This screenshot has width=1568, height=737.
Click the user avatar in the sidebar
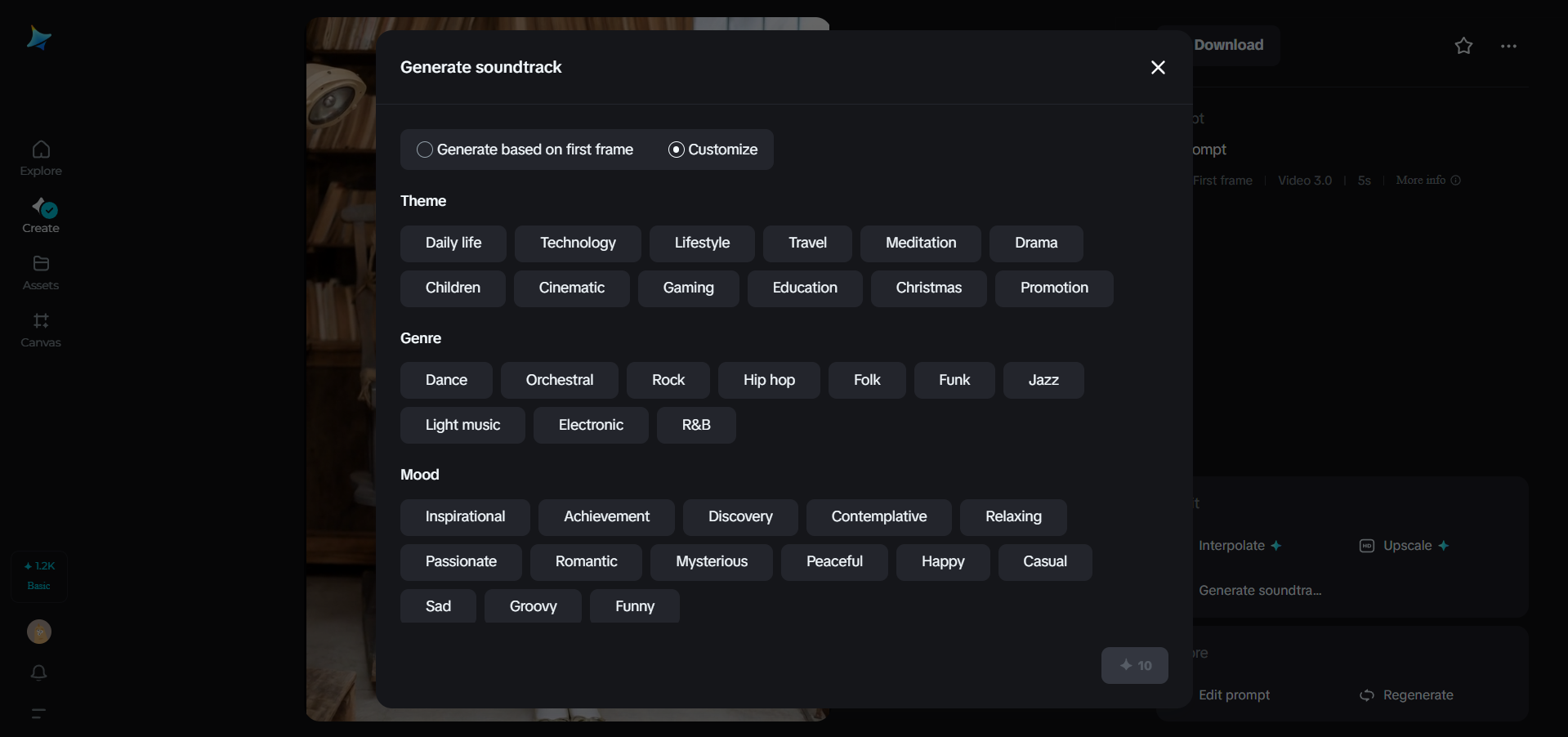38,632
